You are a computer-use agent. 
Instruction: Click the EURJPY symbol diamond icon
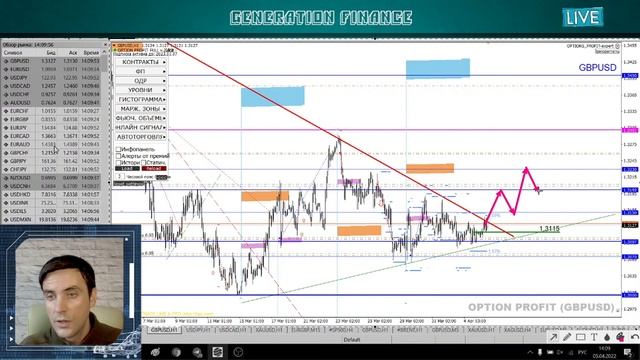(6, 128)
